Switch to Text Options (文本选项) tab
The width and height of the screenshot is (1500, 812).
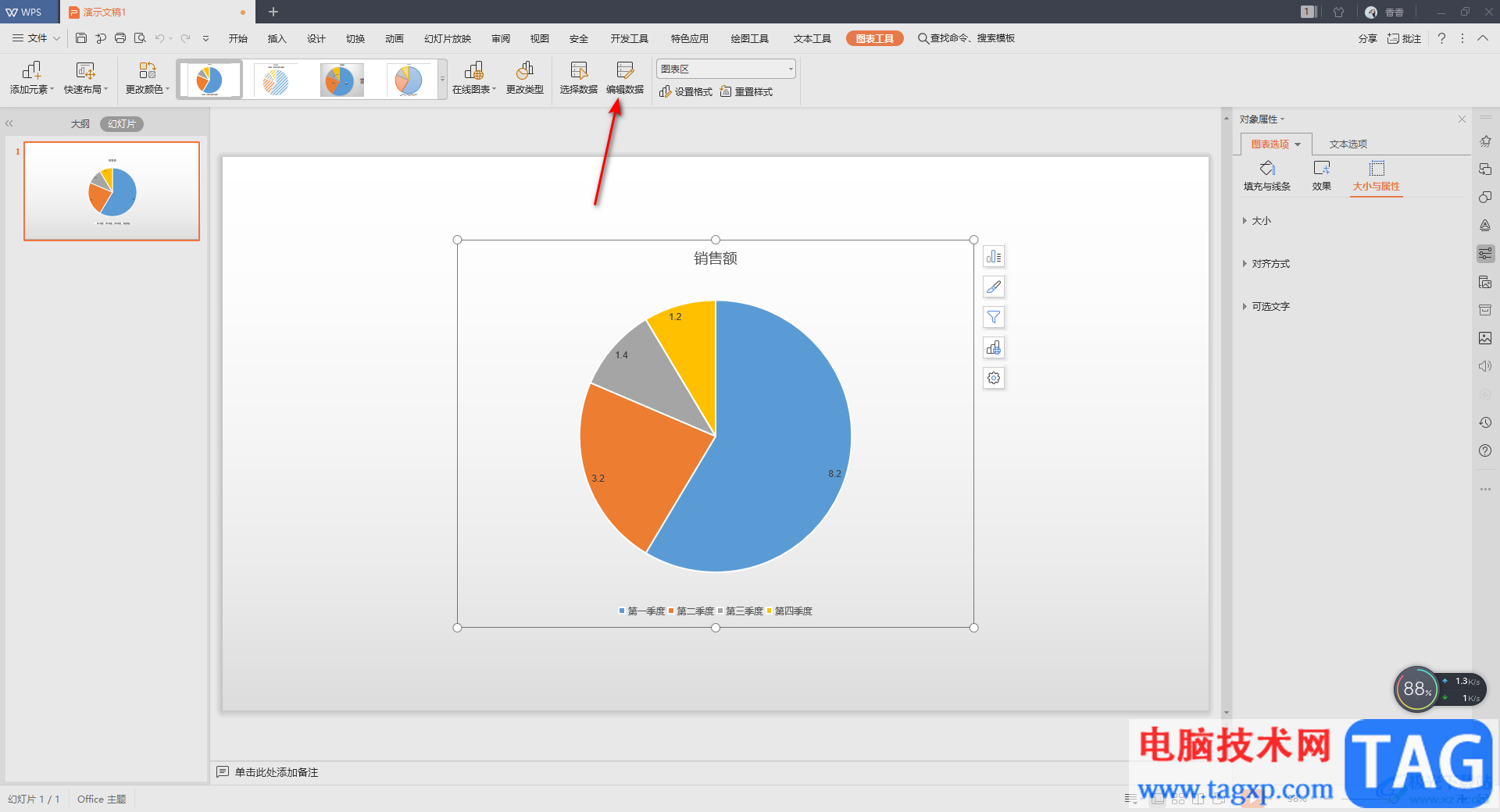pyautogui.click(x=1348, y=144)
